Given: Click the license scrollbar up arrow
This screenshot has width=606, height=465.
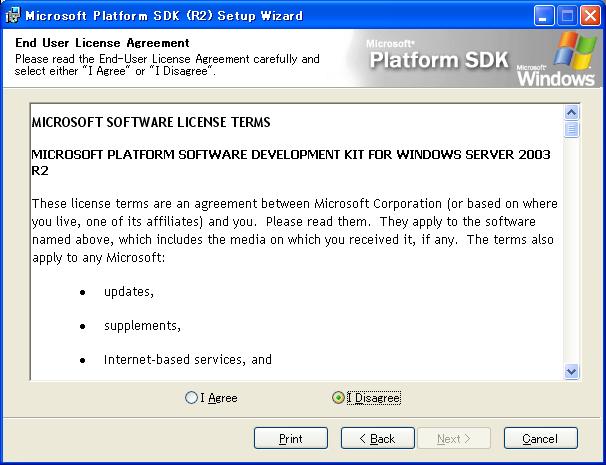Looking at the screenshot, I should click(572, 112).
